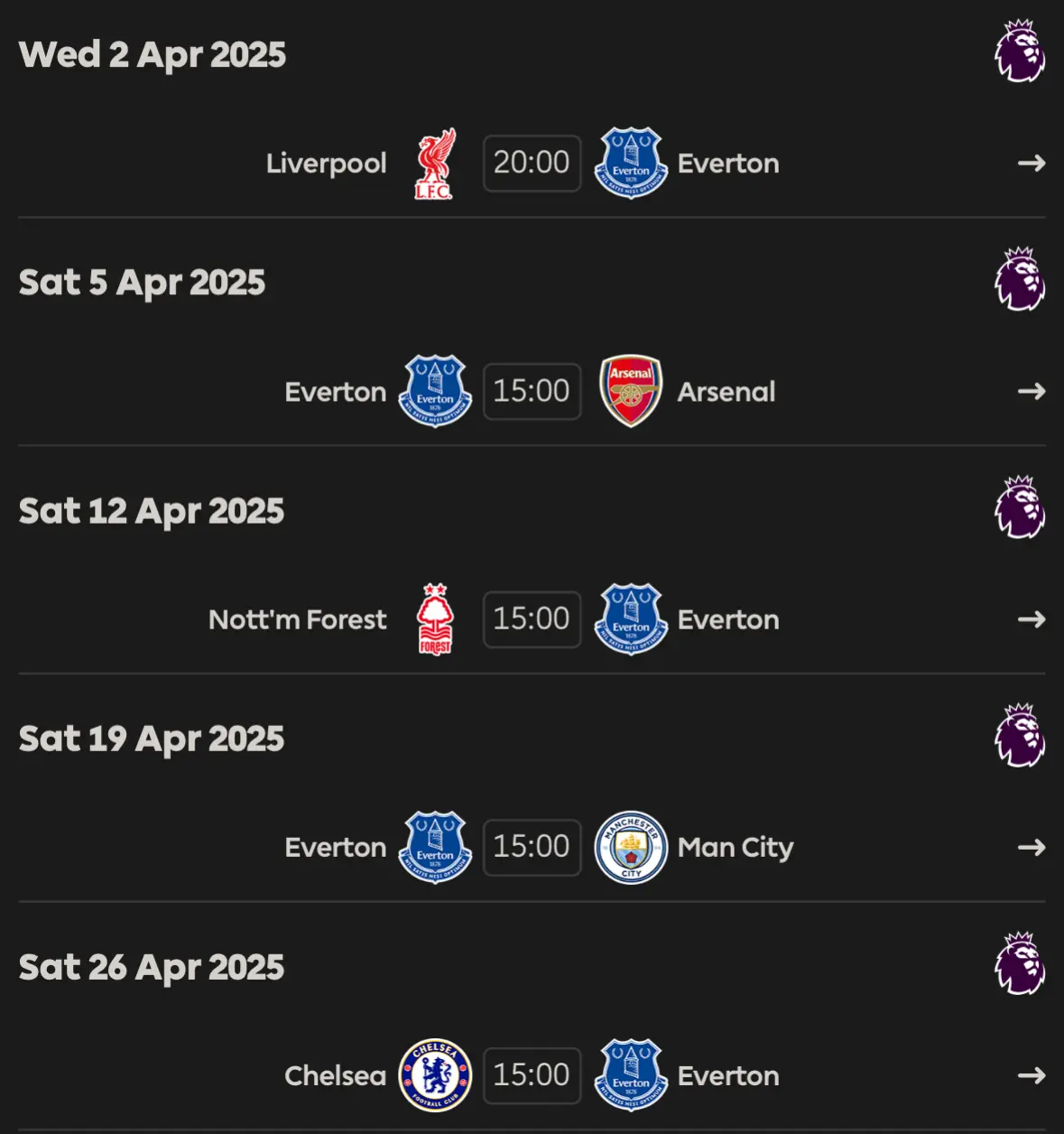1064x1134 pixels.
Task: Click the Liverpool club crest
Action: (435, 163)
